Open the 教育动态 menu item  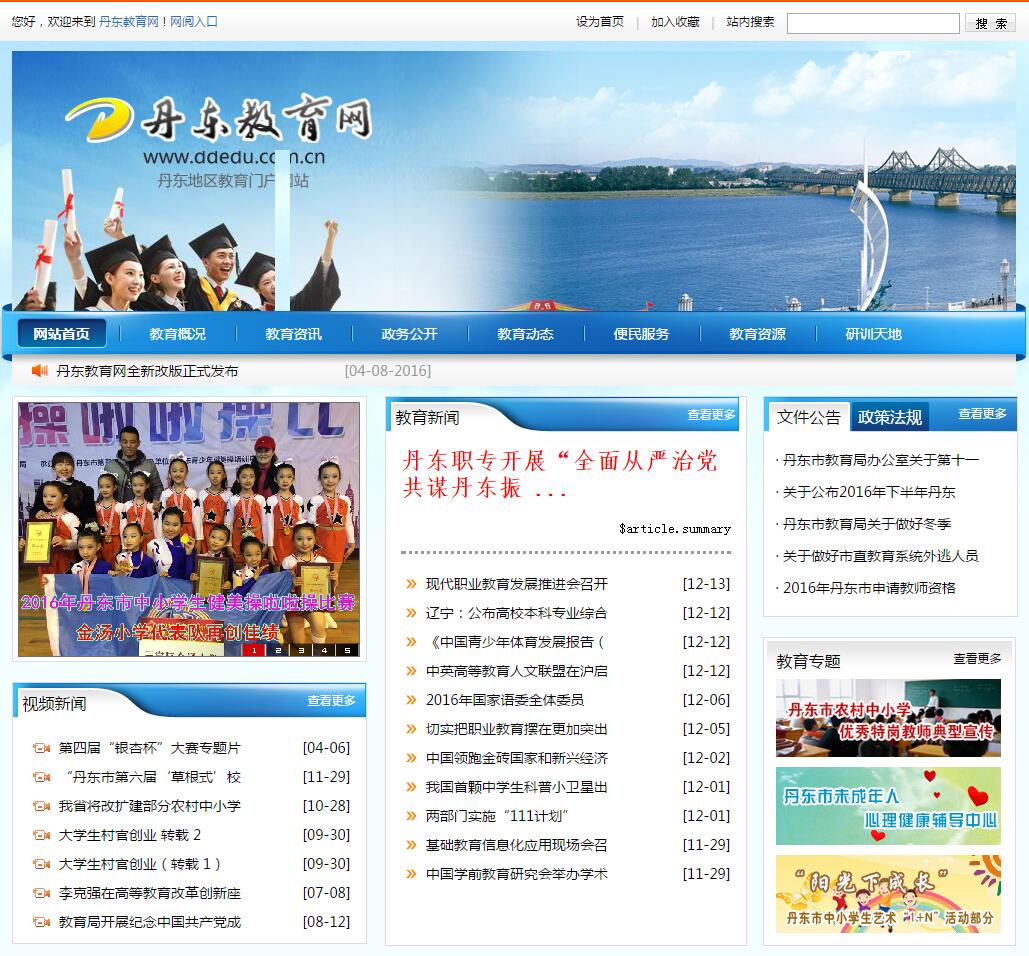point(525,334)
